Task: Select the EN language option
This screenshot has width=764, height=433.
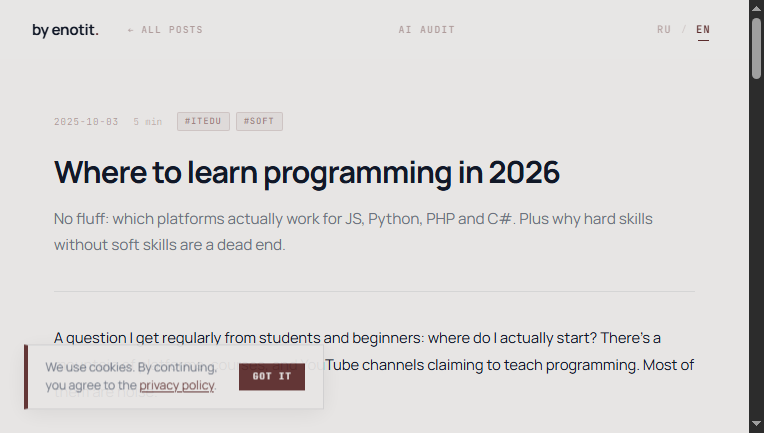Action: tap(703, 30)
